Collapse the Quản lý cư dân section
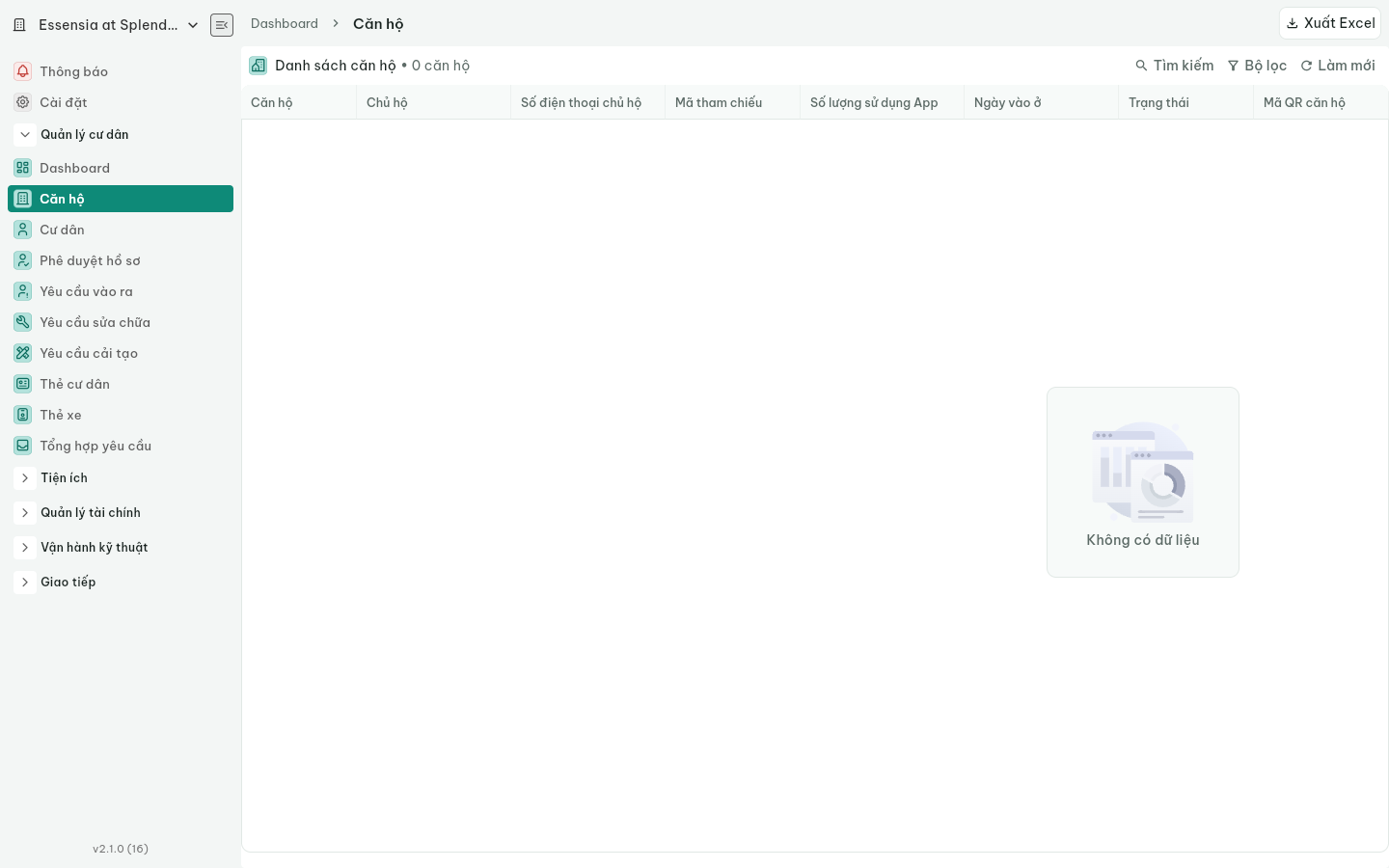 (25, 135)
